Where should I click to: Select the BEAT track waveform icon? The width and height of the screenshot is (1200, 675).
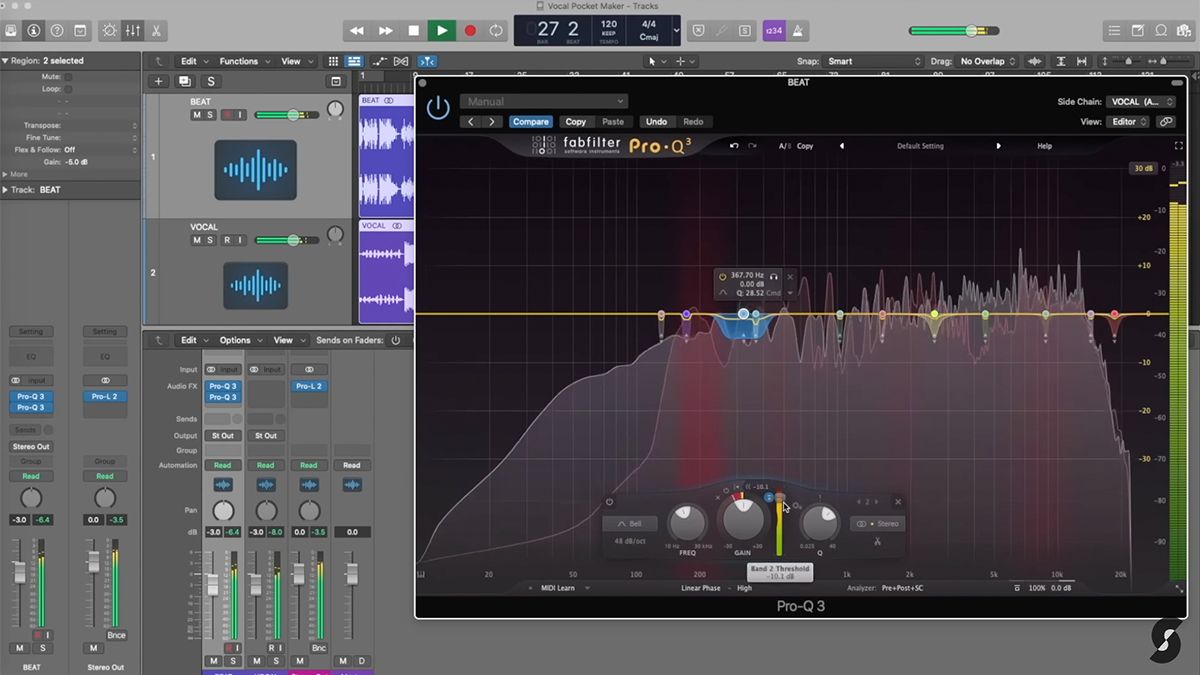255,169
